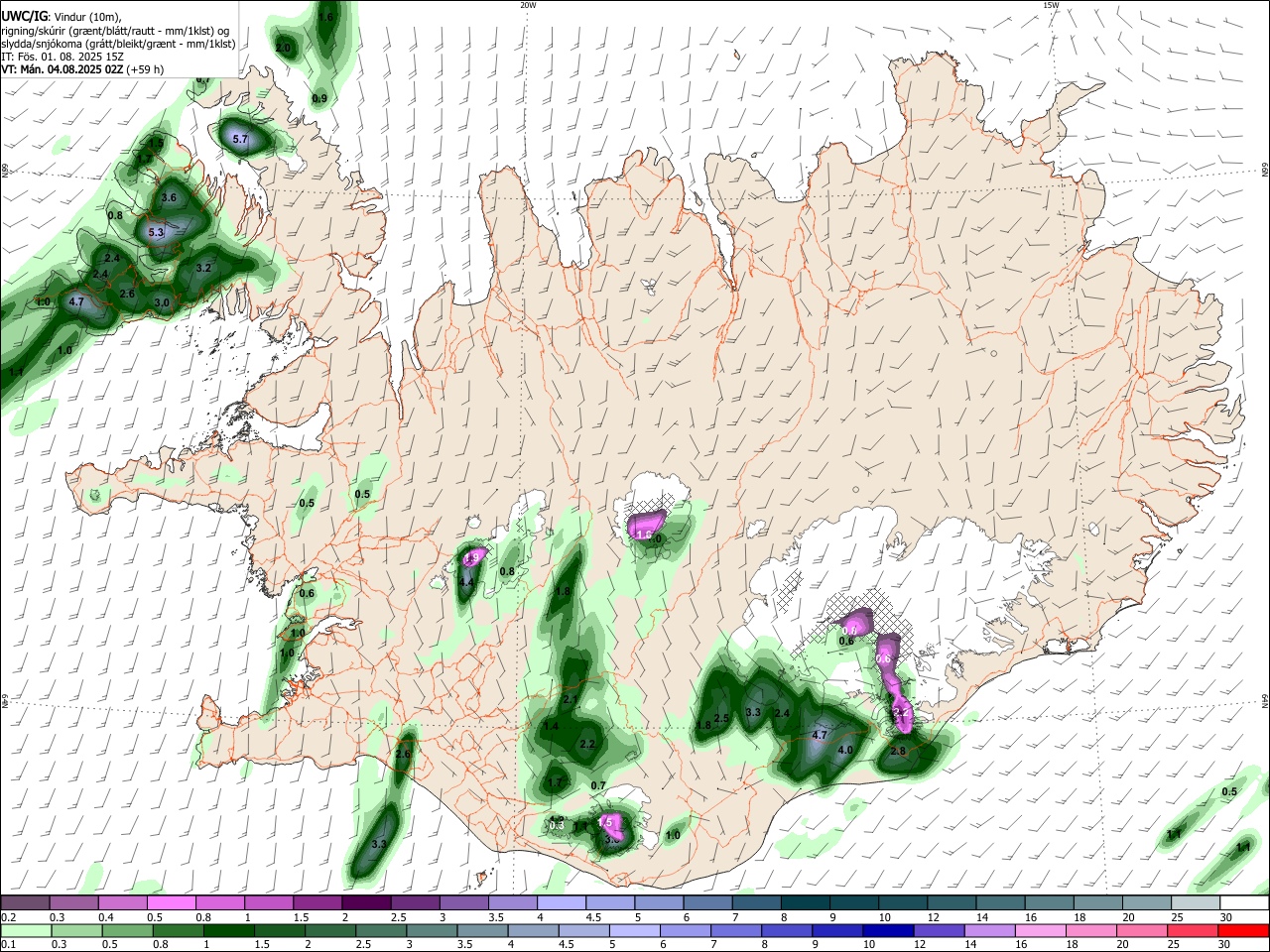Select the 4.4 rainfall value label
Screen dimensions: 1270x952
point(466,582)
